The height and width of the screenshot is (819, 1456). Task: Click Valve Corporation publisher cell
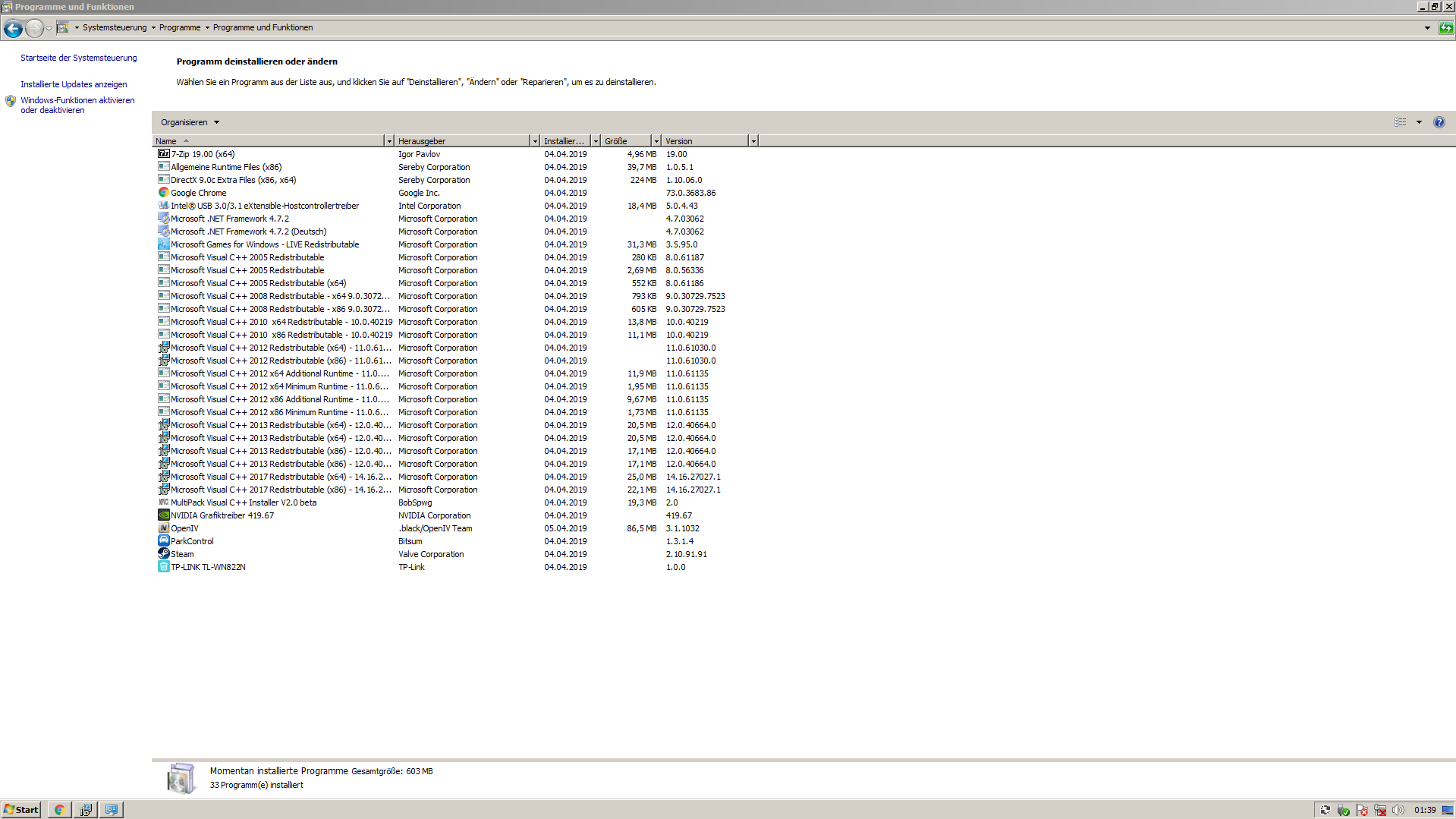431,554
